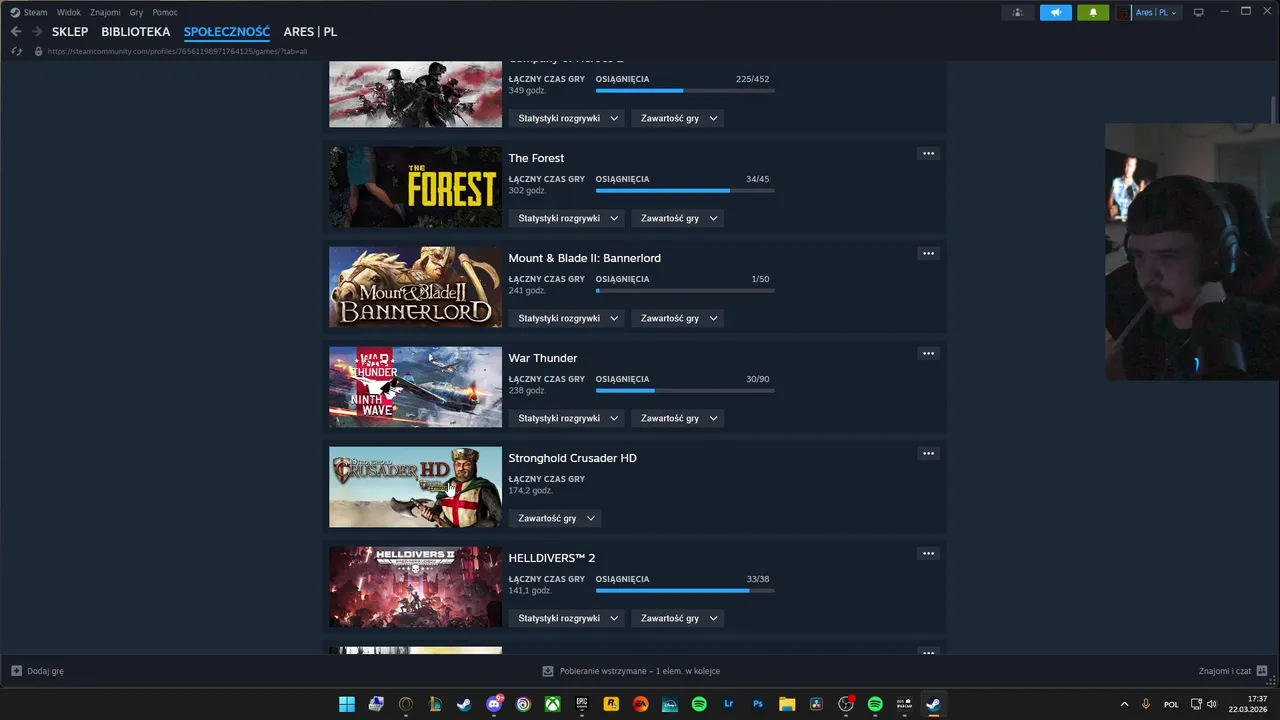The image size is (1280, 720).
Task: Click the padlock icon beside the URL
Action: pos(38,51)
